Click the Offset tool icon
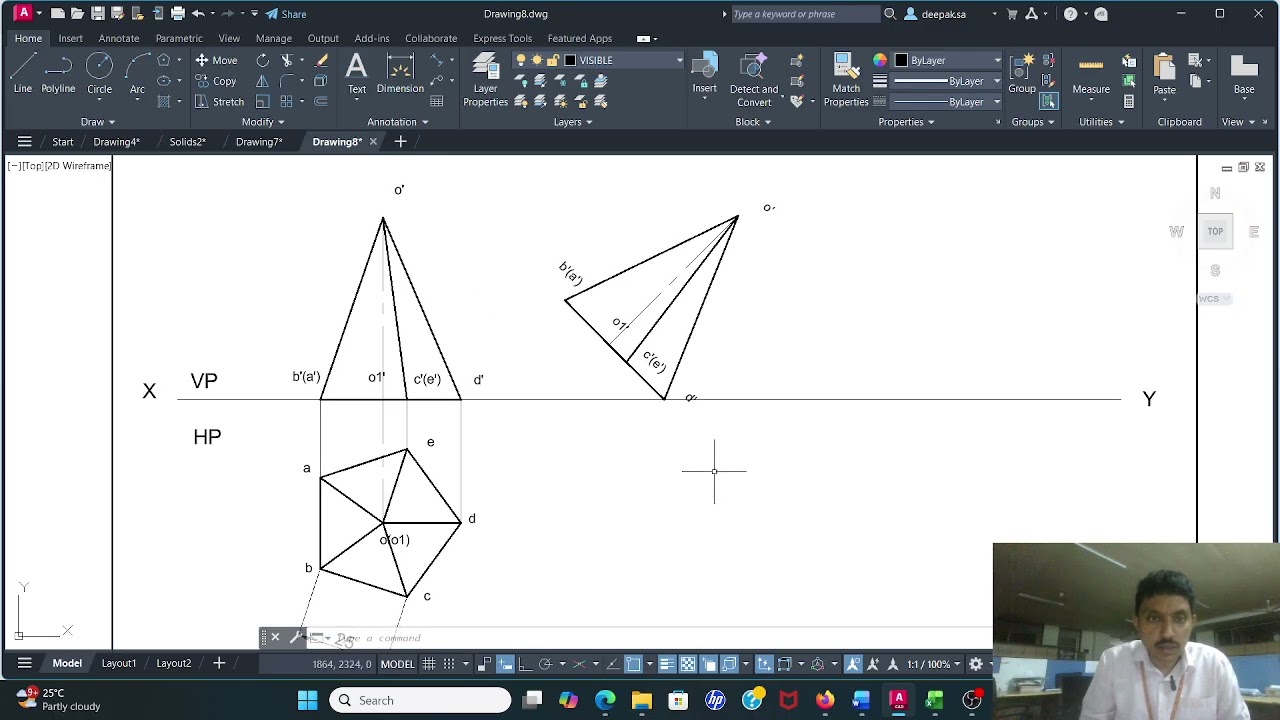The width and height of the screenshot is (1280, 720). point(321,101)
